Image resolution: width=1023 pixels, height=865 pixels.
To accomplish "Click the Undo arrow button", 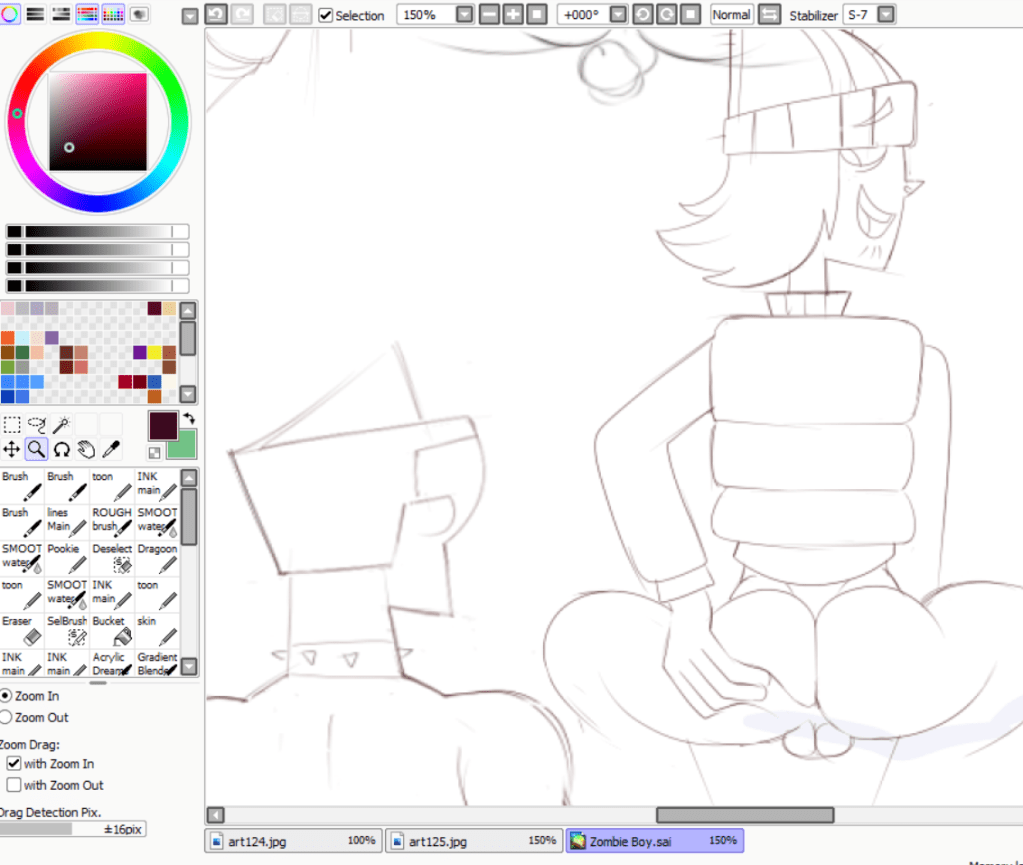I will coord(216,14).
